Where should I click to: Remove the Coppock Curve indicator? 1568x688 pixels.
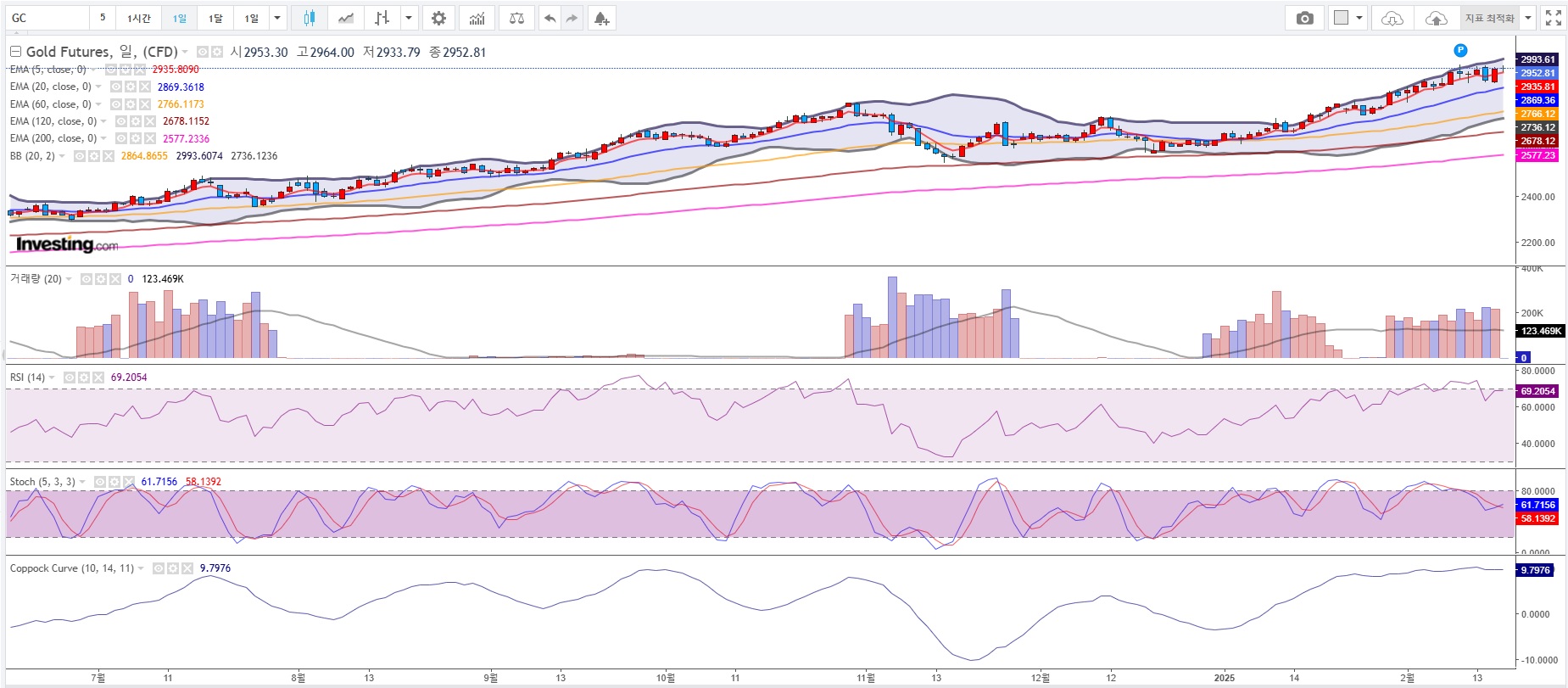tap(187, 568)
